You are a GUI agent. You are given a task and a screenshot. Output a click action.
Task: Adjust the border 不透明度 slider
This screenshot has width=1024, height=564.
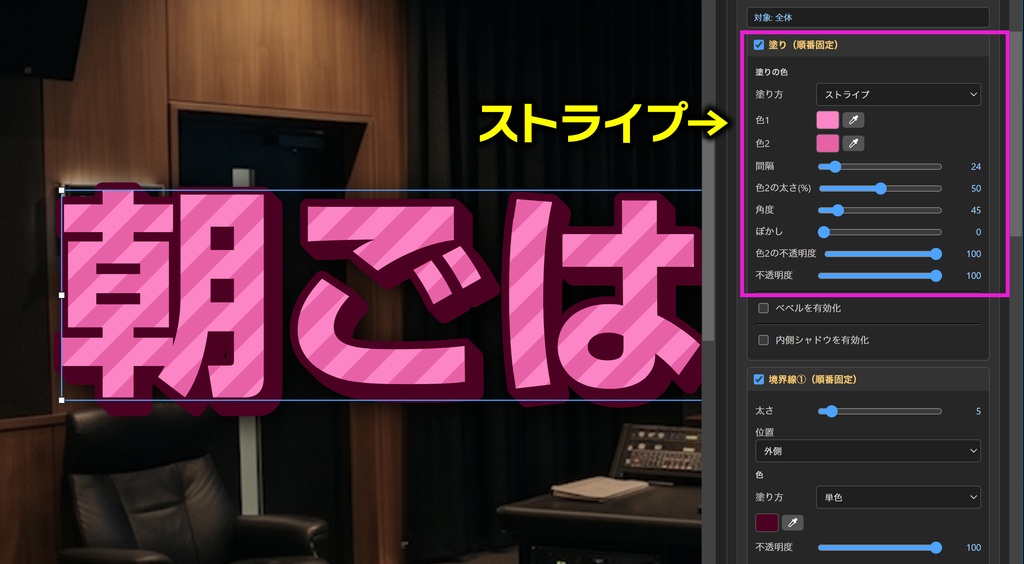point(880,548)
